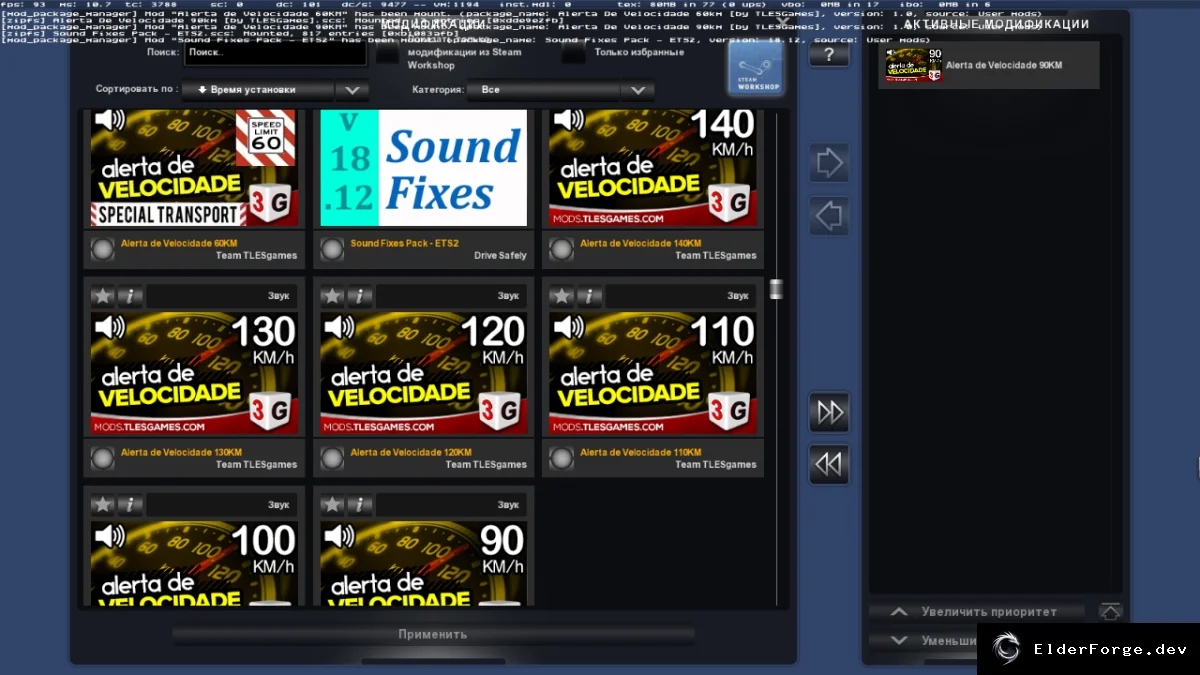
Task: Open the info icon on the 100 KM/h card
Action: tap(130, 505)
